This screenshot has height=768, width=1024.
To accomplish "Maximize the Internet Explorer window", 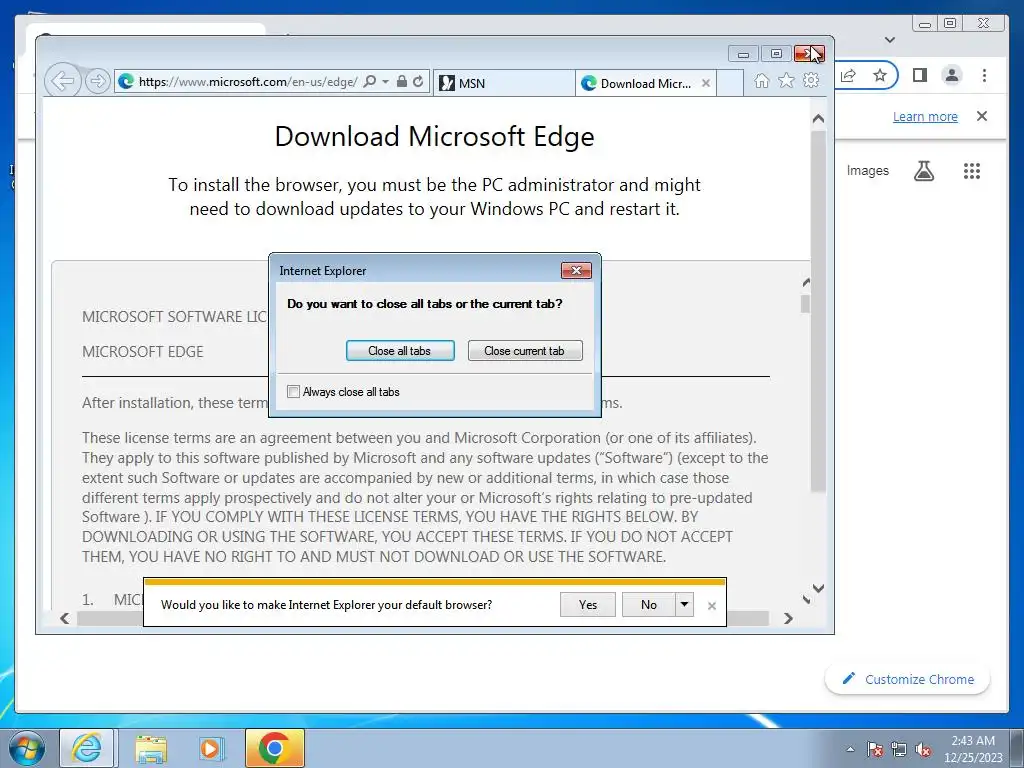I will [776, 54].
